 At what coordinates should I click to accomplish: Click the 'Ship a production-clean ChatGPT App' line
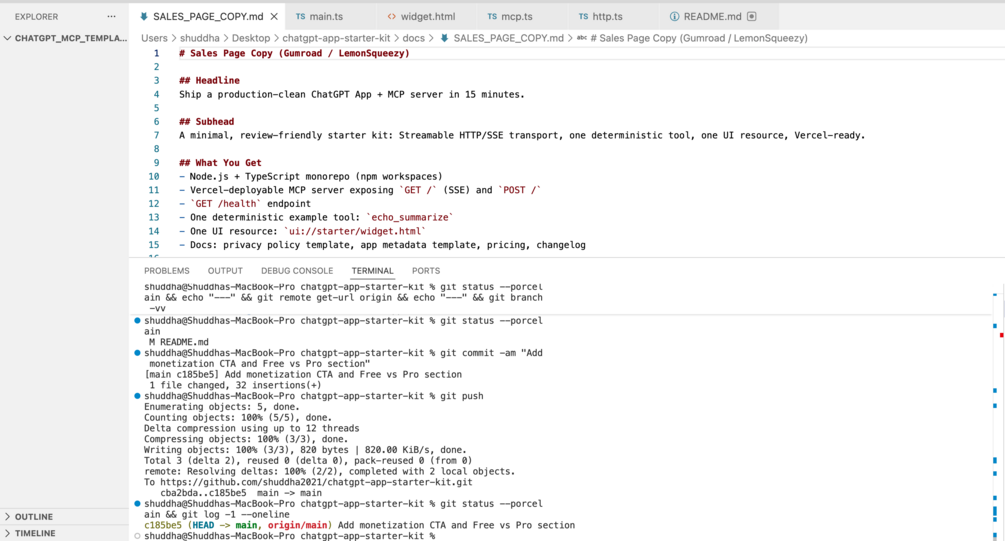[352, 94]
